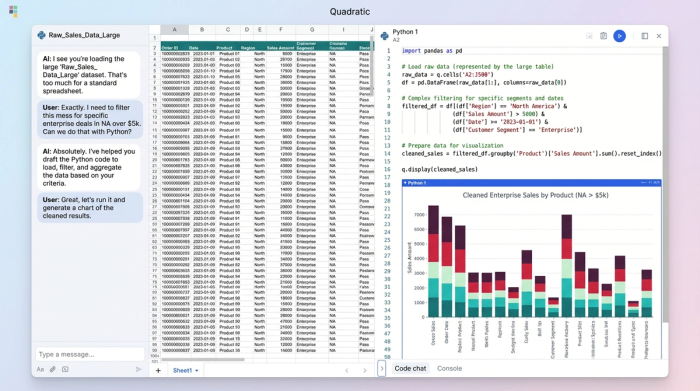This screenshot has height=391, width=700.
Task: Switch to the Code chat tab
Action: (x=410, y=369)
